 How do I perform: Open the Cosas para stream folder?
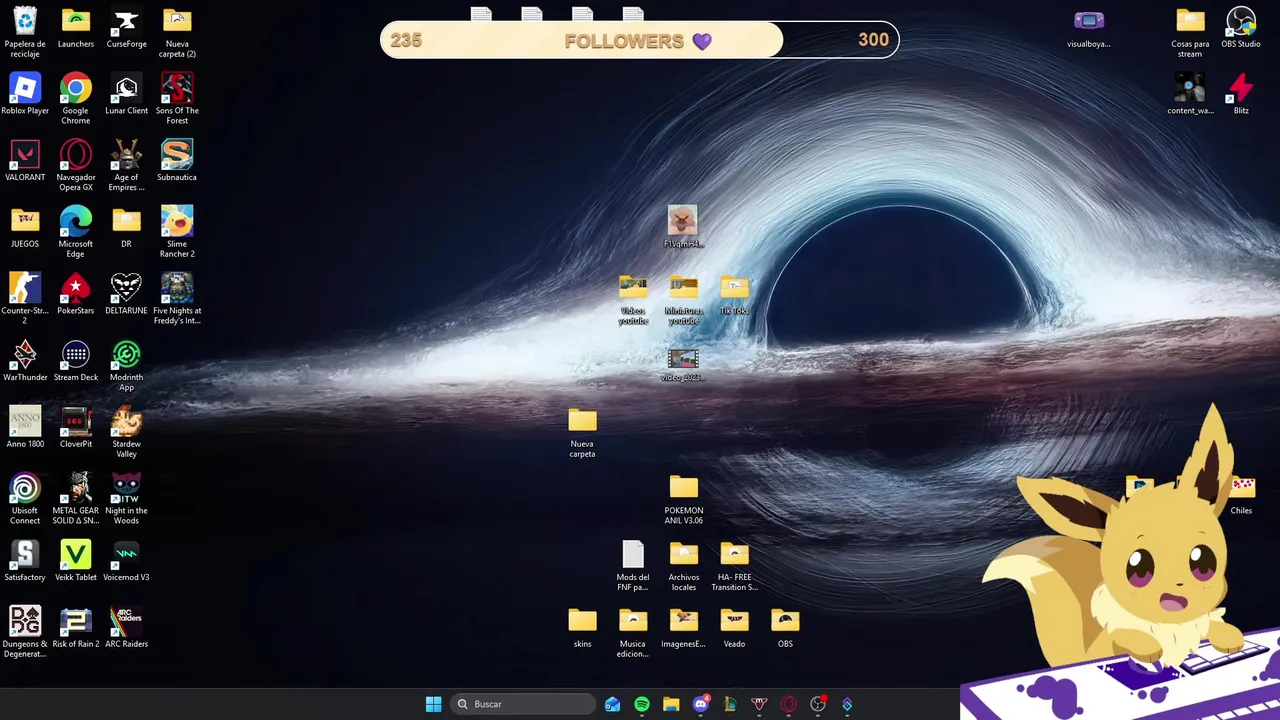point(1190,21)
